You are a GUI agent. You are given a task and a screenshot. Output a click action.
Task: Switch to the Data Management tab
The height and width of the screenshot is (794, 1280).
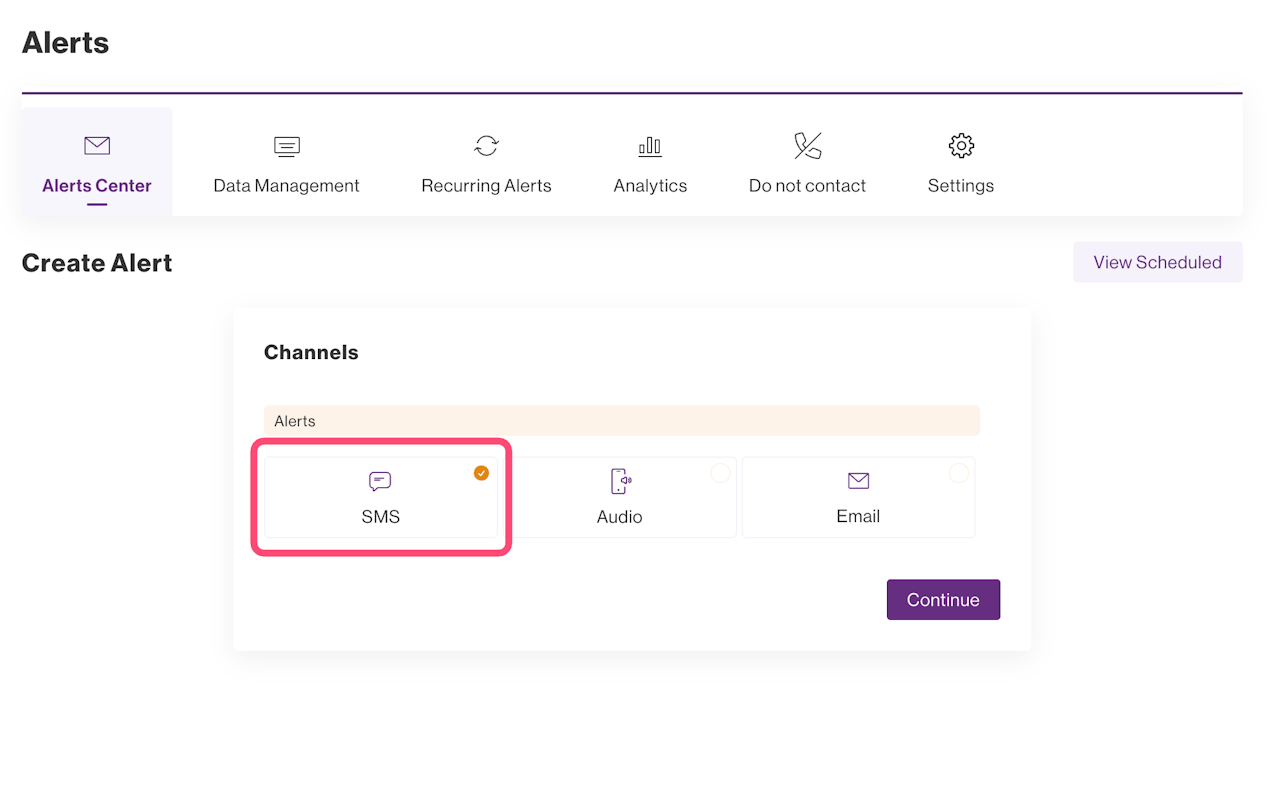[x=287, y=186]
